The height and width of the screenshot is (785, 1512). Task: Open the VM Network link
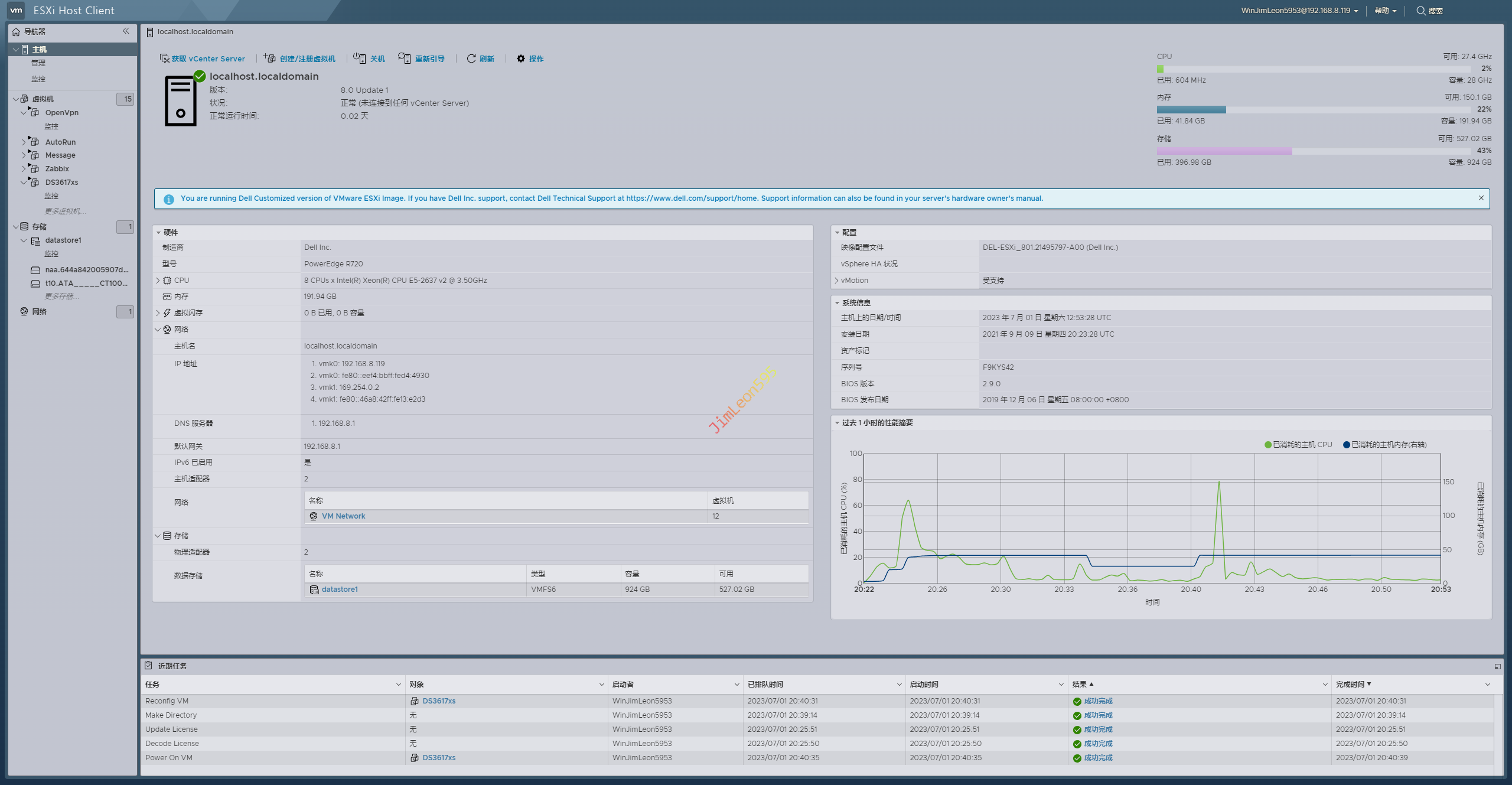click(343, 516)
